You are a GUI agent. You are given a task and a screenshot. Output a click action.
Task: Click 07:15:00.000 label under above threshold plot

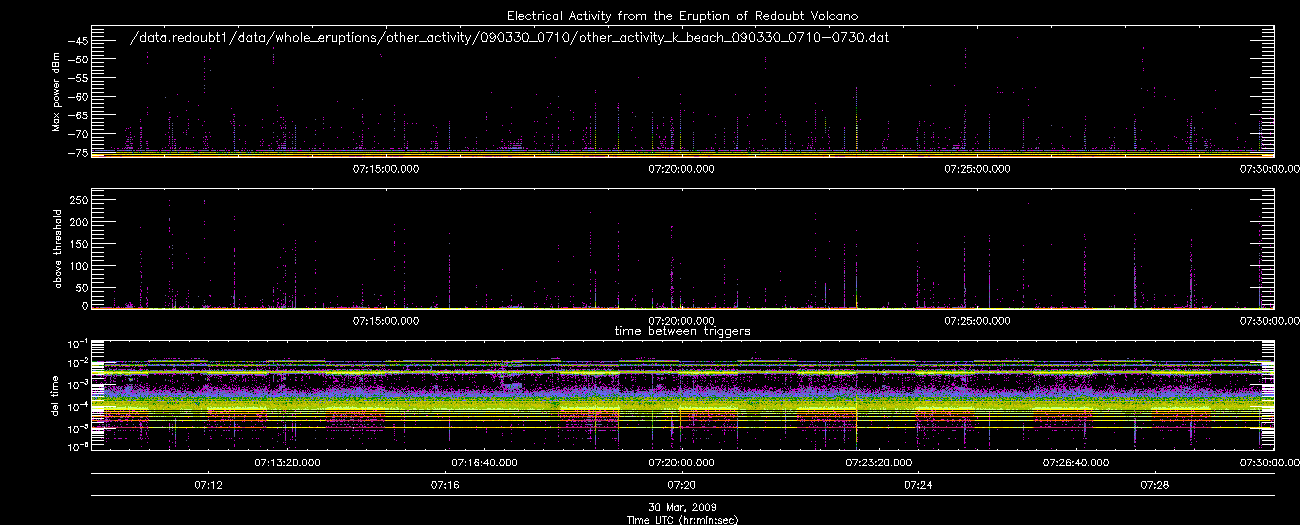pos(386,321)
